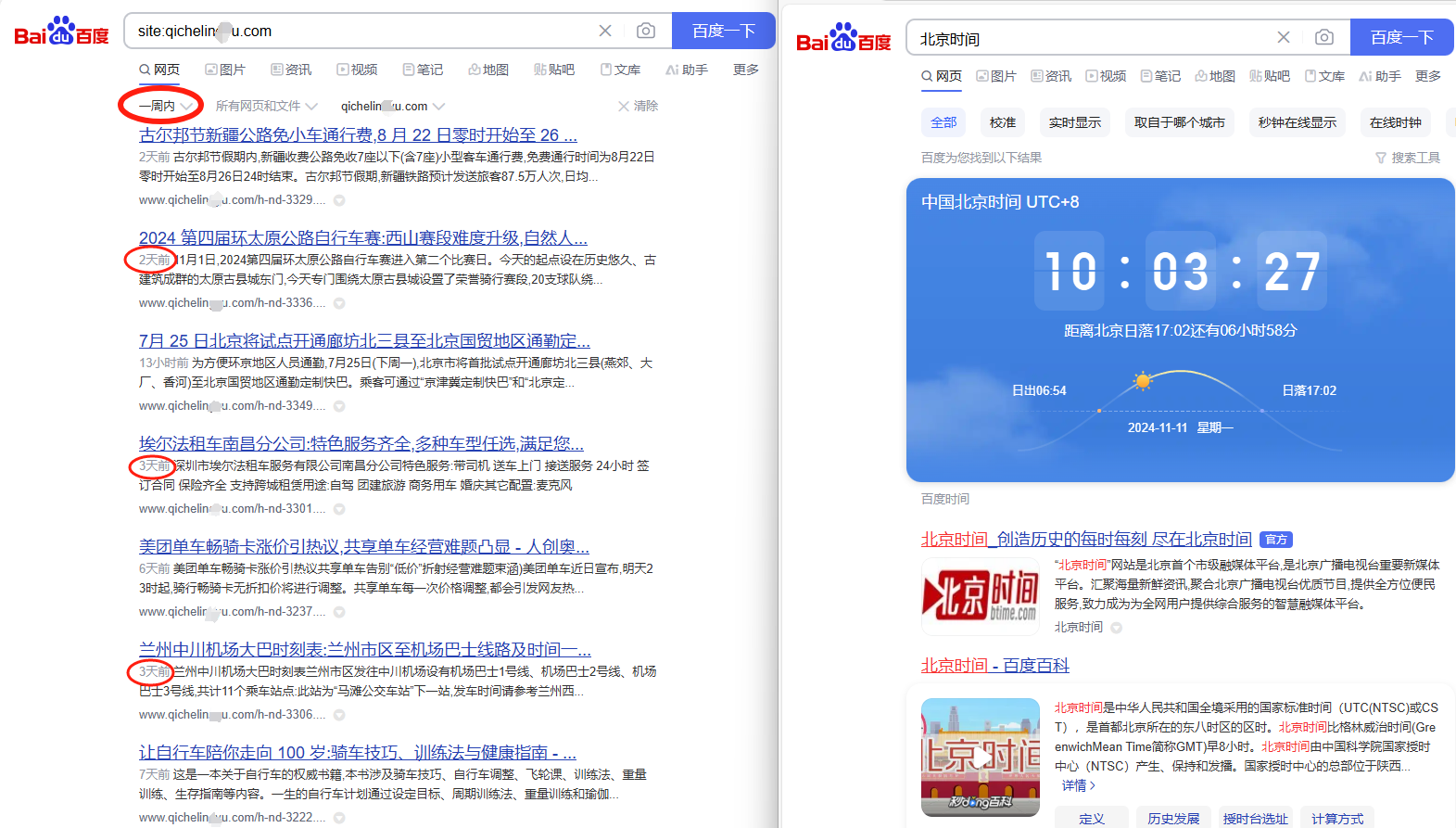Select 笔记 tab in left window
Viewport: 1456px width, 828px height.
click(x=423, y=70)
